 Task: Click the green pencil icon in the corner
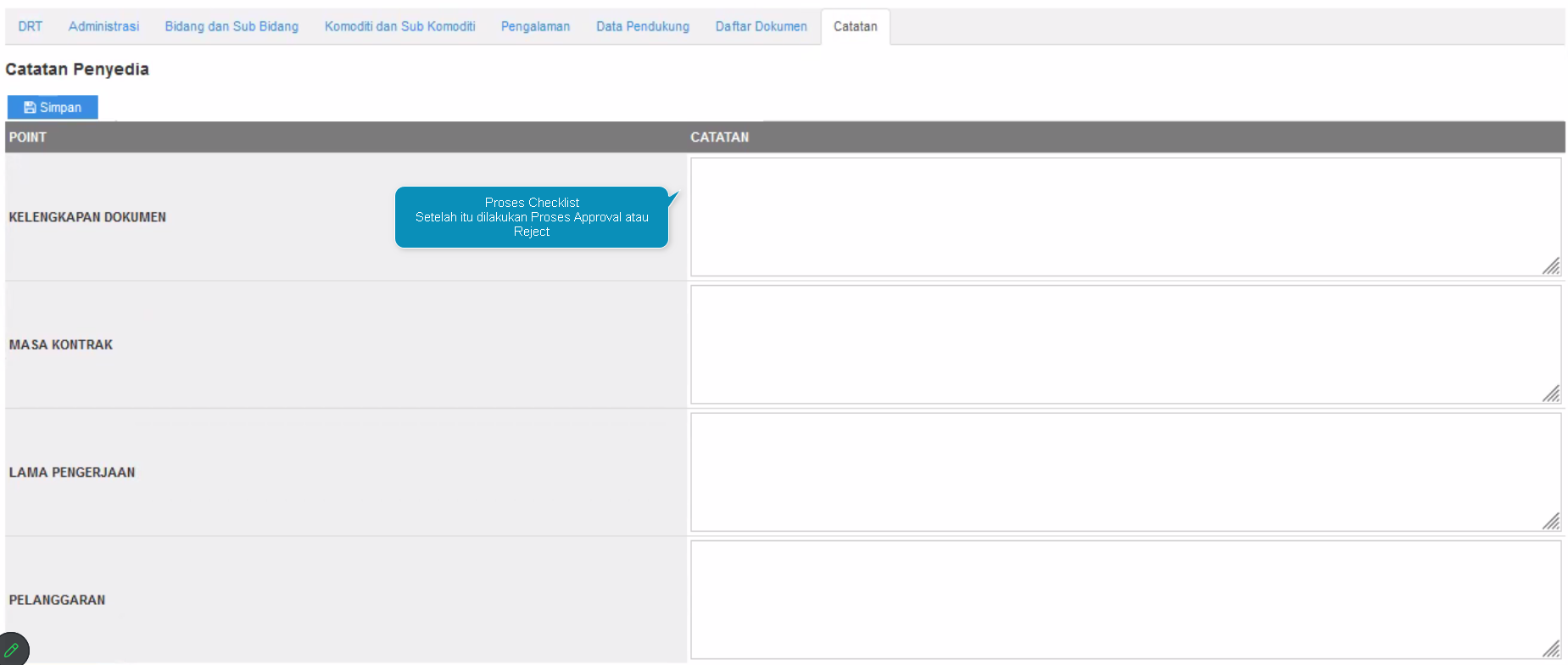pyautogui.click(x=12, y=651)
